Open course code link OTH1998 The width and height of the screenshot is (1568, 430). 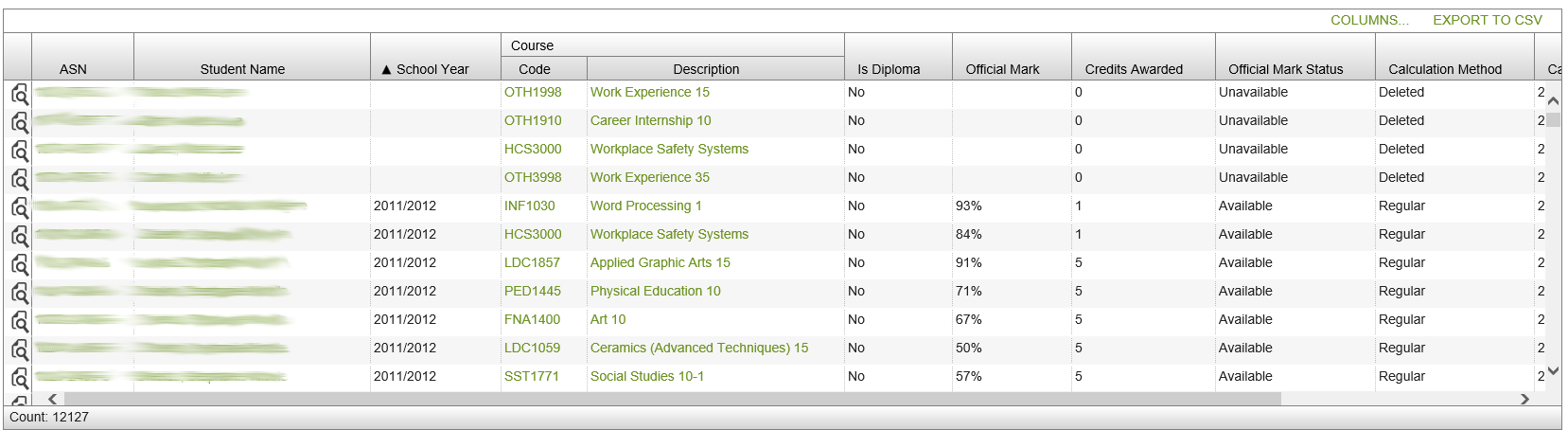coord(533,92)
